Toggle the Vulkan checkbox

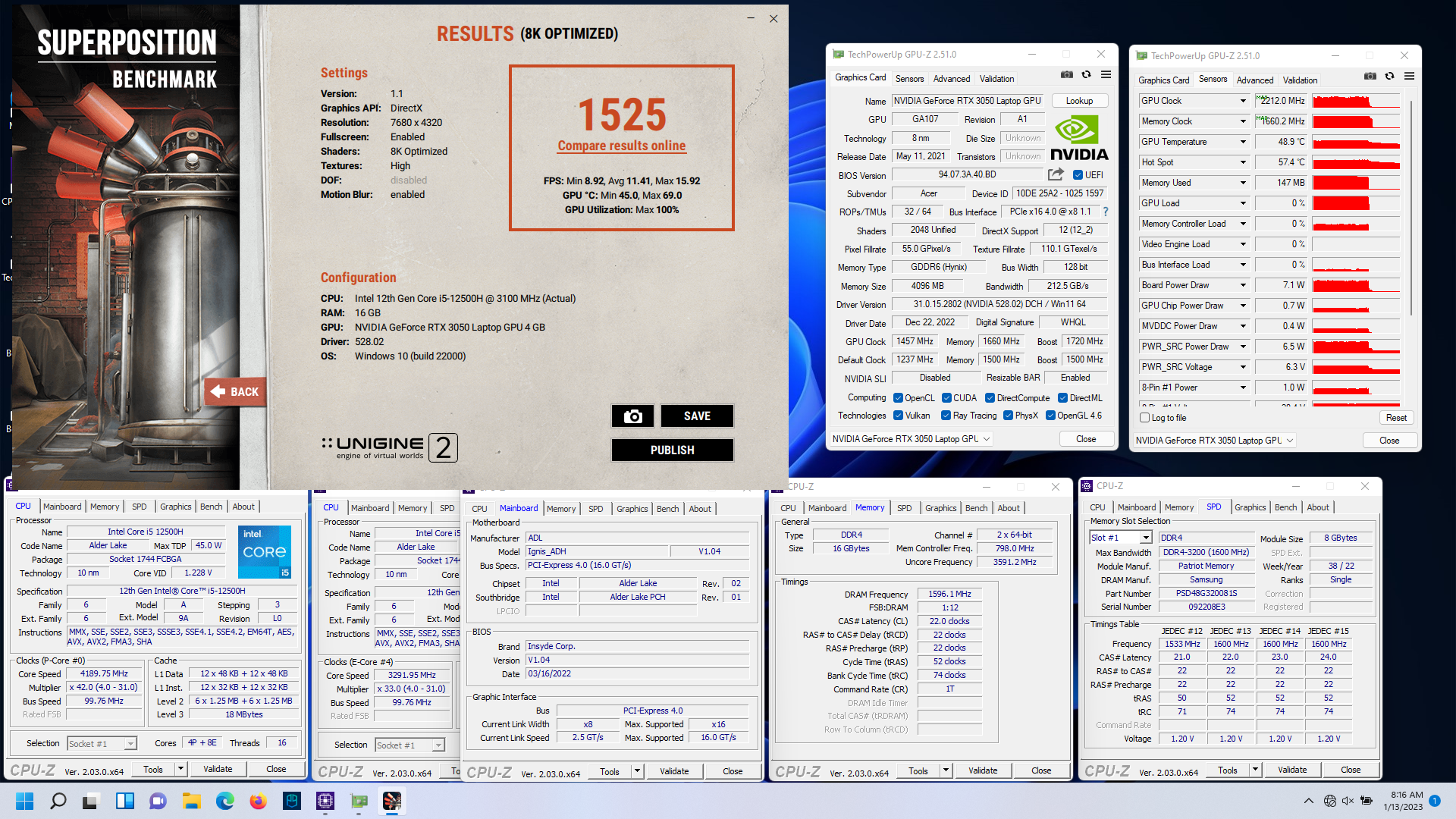[x=898, y=416]
